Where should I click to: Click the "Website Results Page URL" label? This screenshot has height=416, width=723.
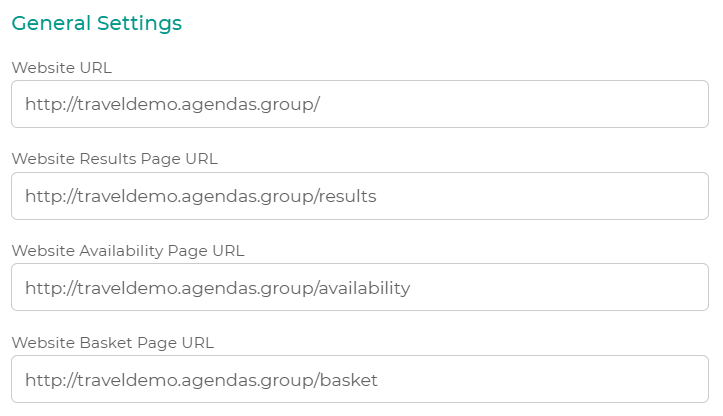[x=114, y=159]
